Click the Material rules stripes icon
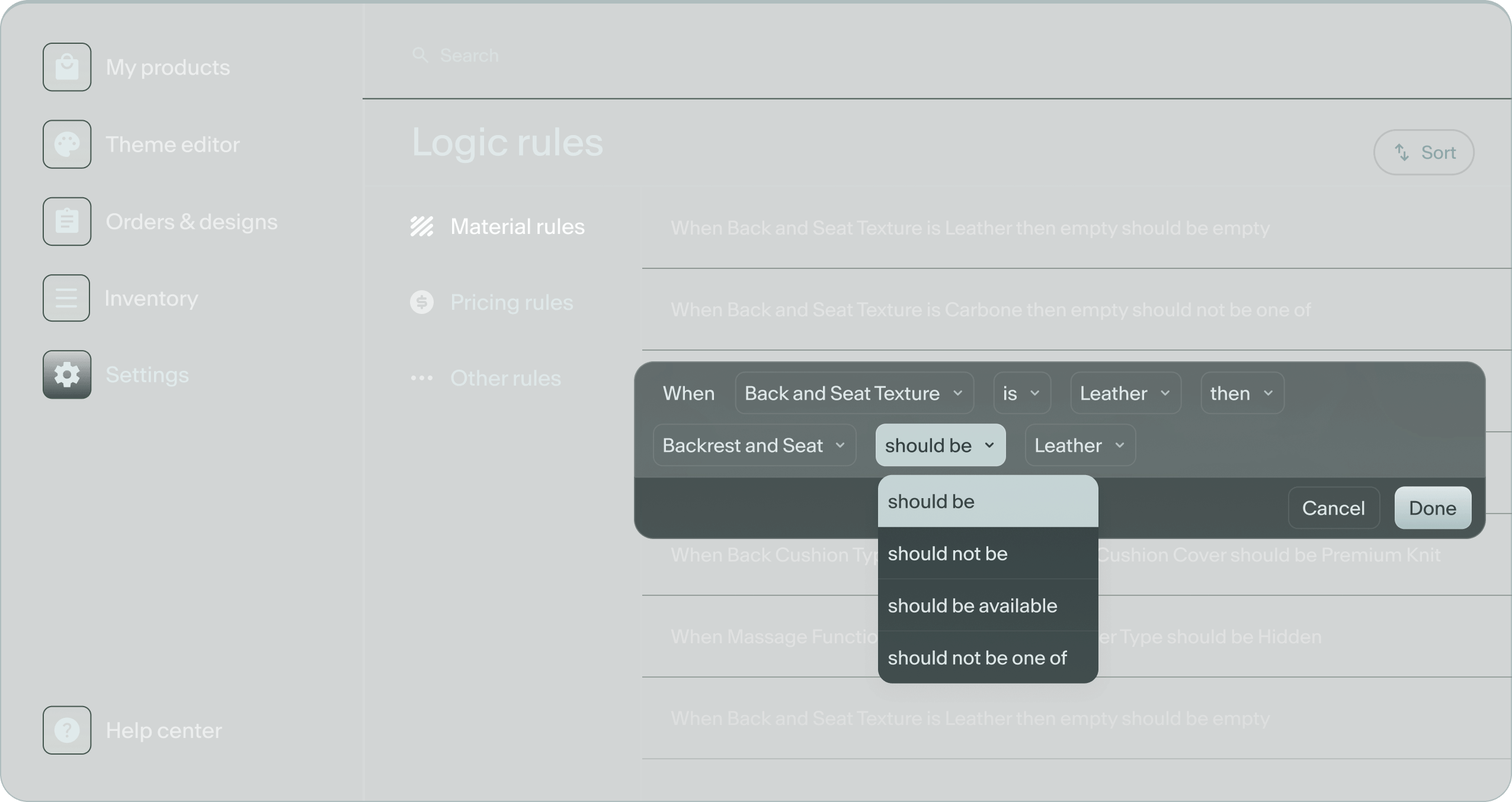Image resolution: width=1512 pixels, height=802 pixels. [x=422, y=226]
